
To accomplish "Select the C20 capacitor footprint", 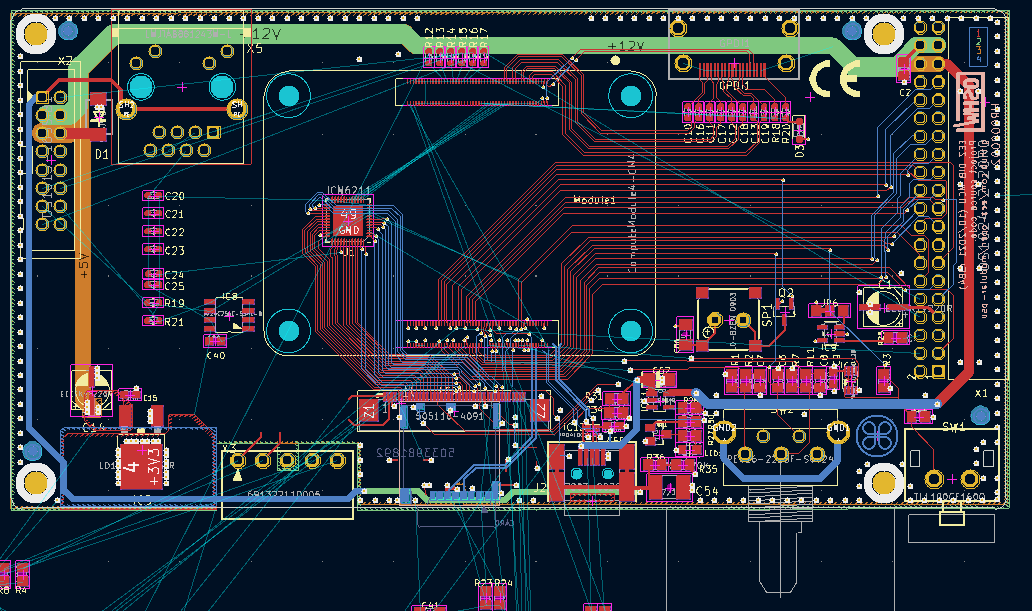I will pos(152,196).
